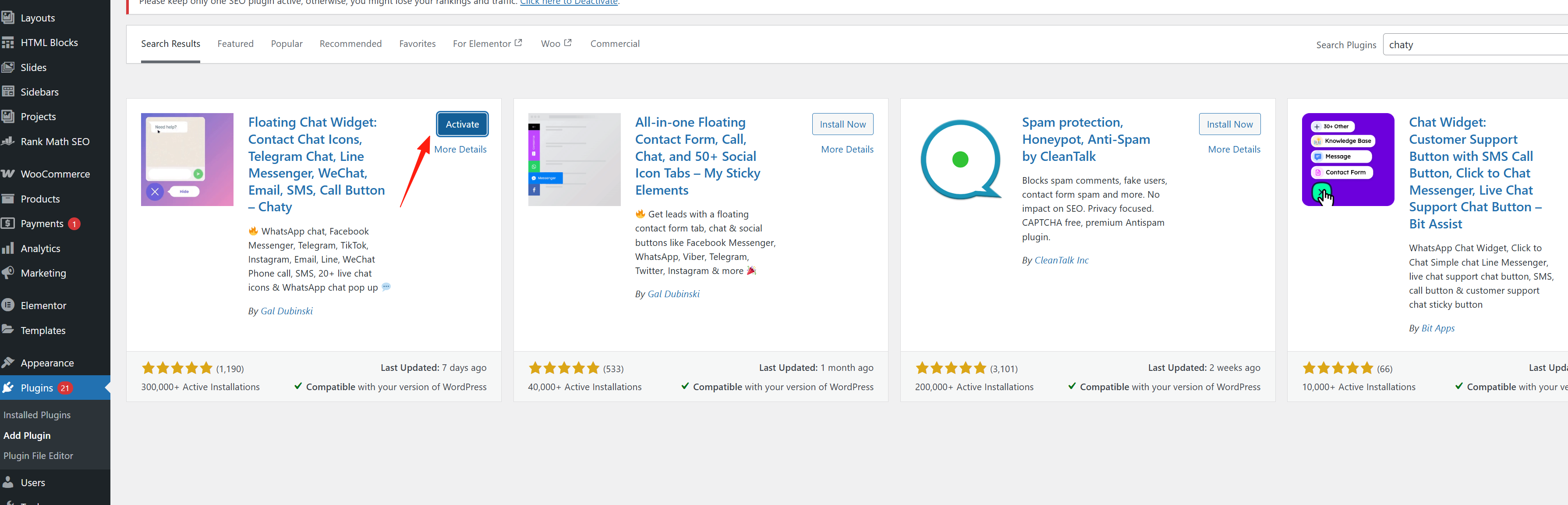The height and width of the screenshot is (505, 1568).
Task: Install the My Sticky Elements plugin
Action: coord(842,124)
